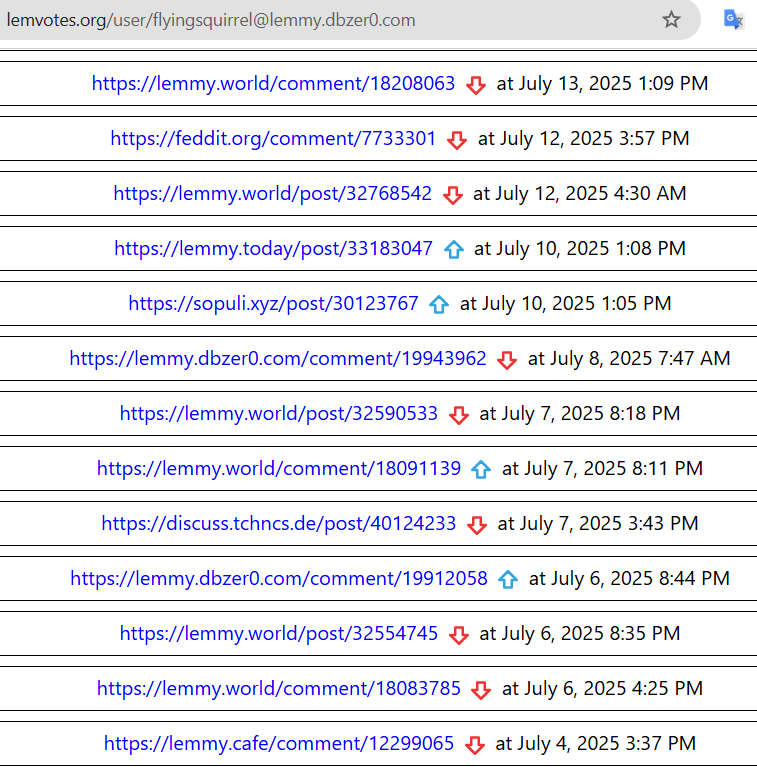The image size is (757, 767).
Task: Bookmark this page with the star icon
Action: click(x=671, y=20)
